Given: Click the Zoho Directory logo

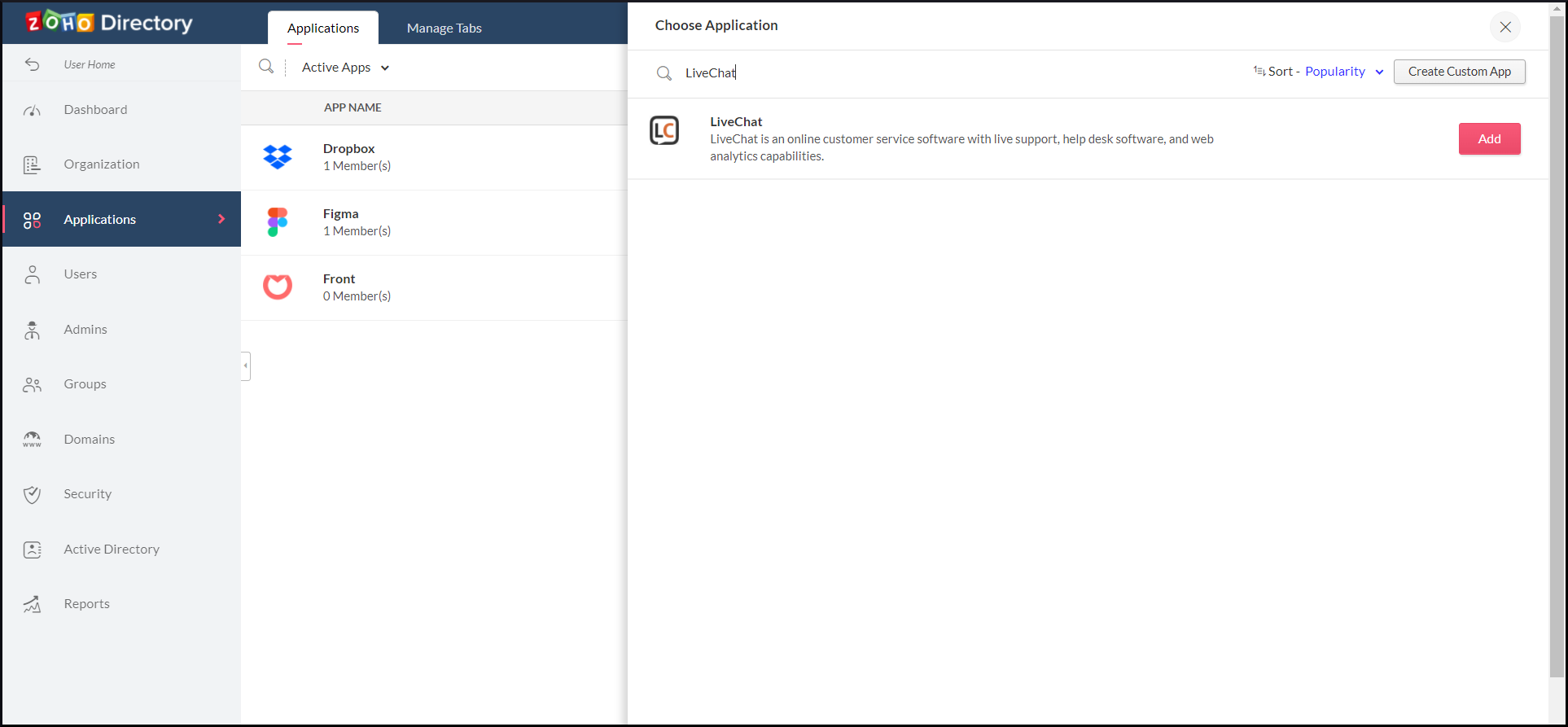Looking at the screenshot, I should (x=109, y=22).
